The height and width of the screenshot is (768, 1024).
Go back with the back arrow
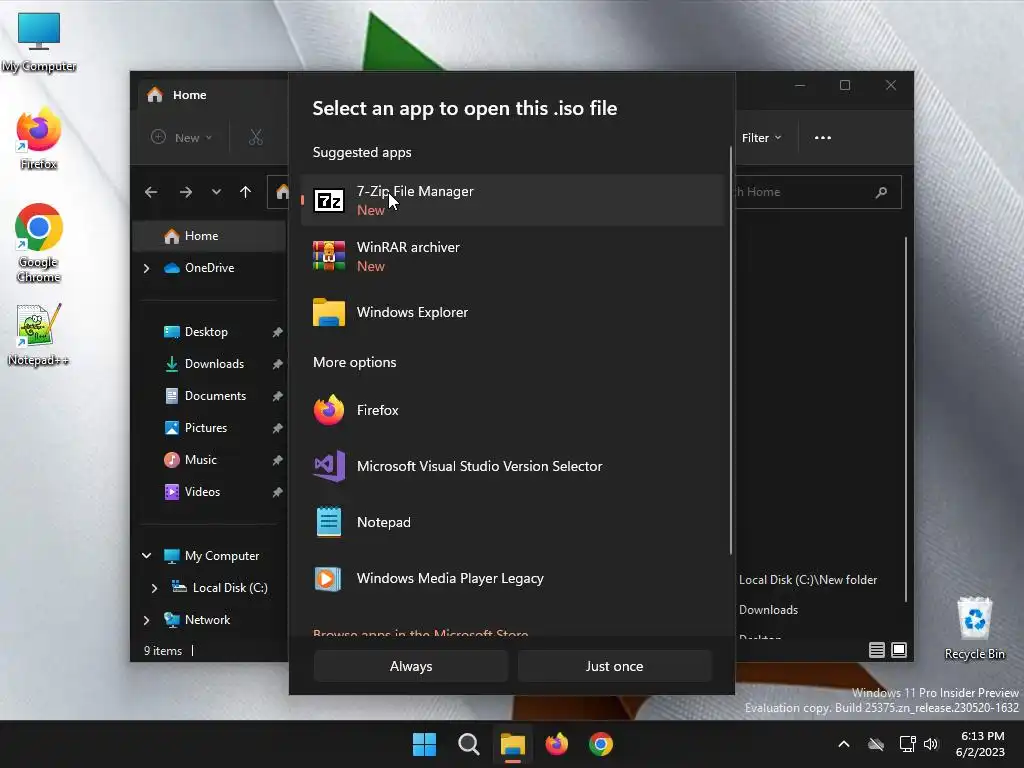click(x=151, y=192)
